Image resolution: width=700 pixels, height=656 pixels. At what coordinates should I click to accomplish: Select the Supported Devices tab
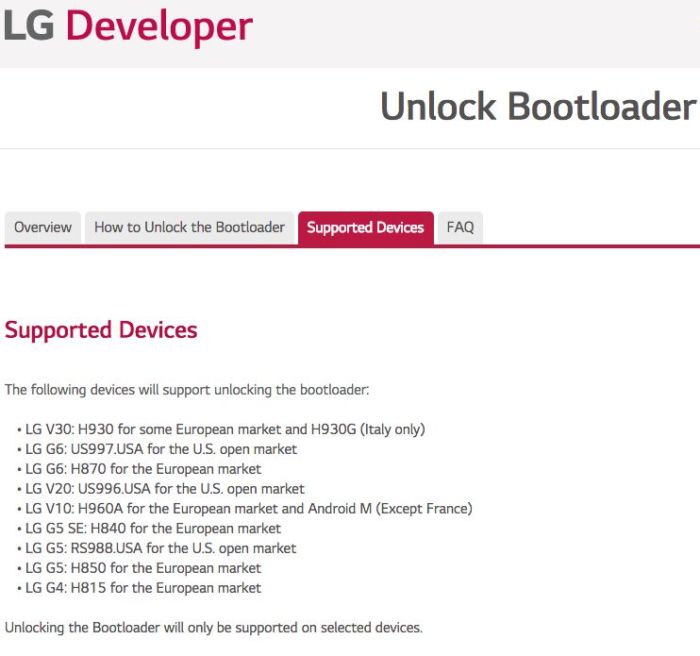click(x=365, y=228)
